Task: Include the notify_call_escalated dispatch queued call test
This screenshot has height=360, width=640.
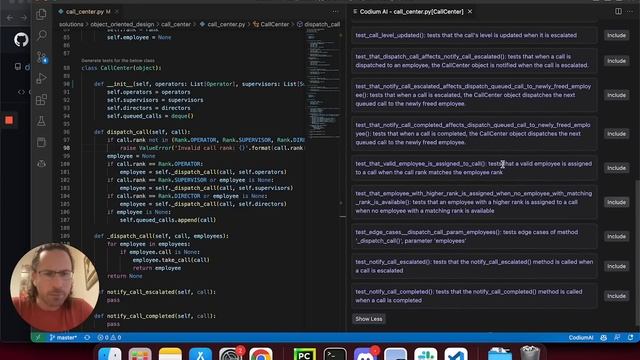Action: [x=616, y=95]
